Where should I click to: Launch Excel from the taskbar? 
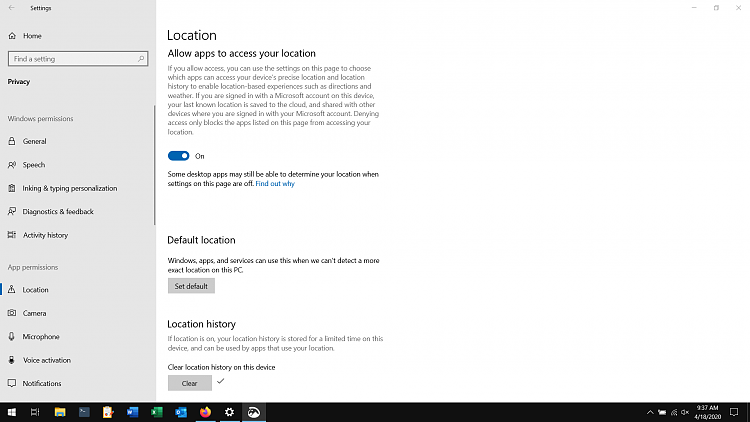[157, 412]
